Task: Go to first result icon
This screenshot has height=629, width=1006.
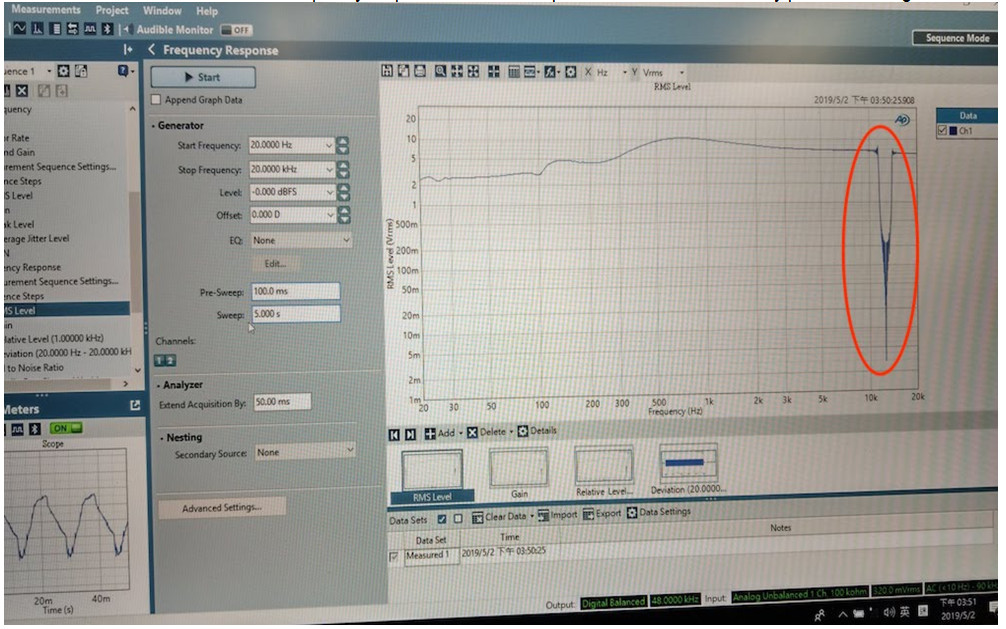Action: [394, 435]
